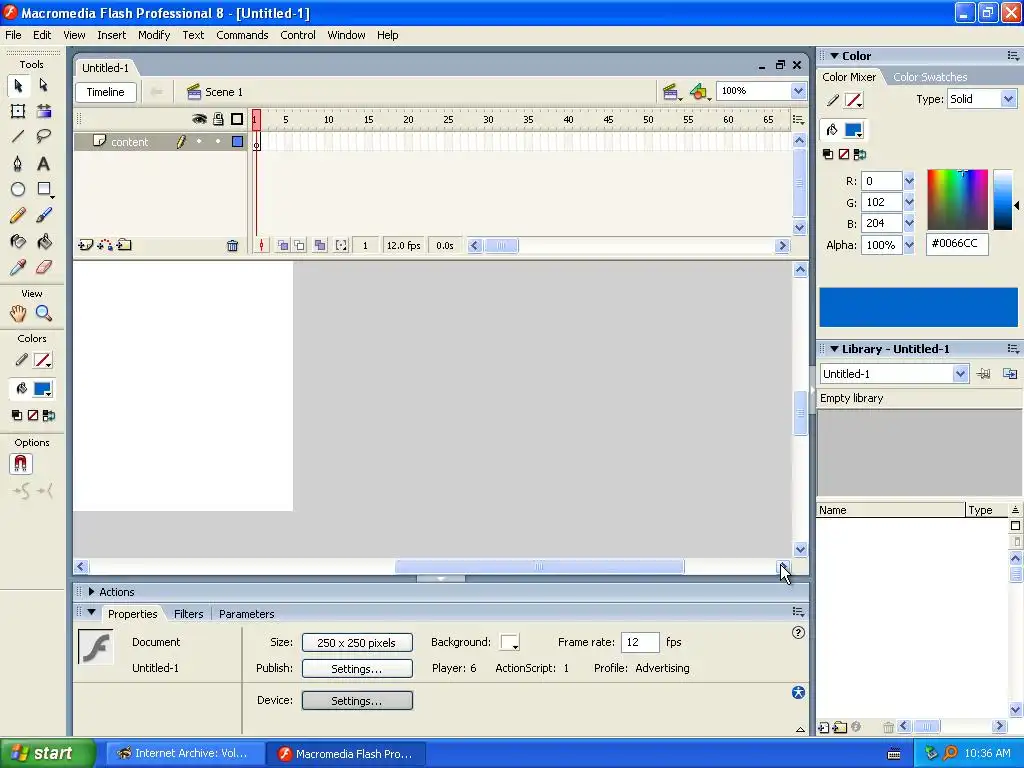The image size is (1024, 768).
Task: Select the Brush tool
Action: pyautogui.click(x=44, y=215)
